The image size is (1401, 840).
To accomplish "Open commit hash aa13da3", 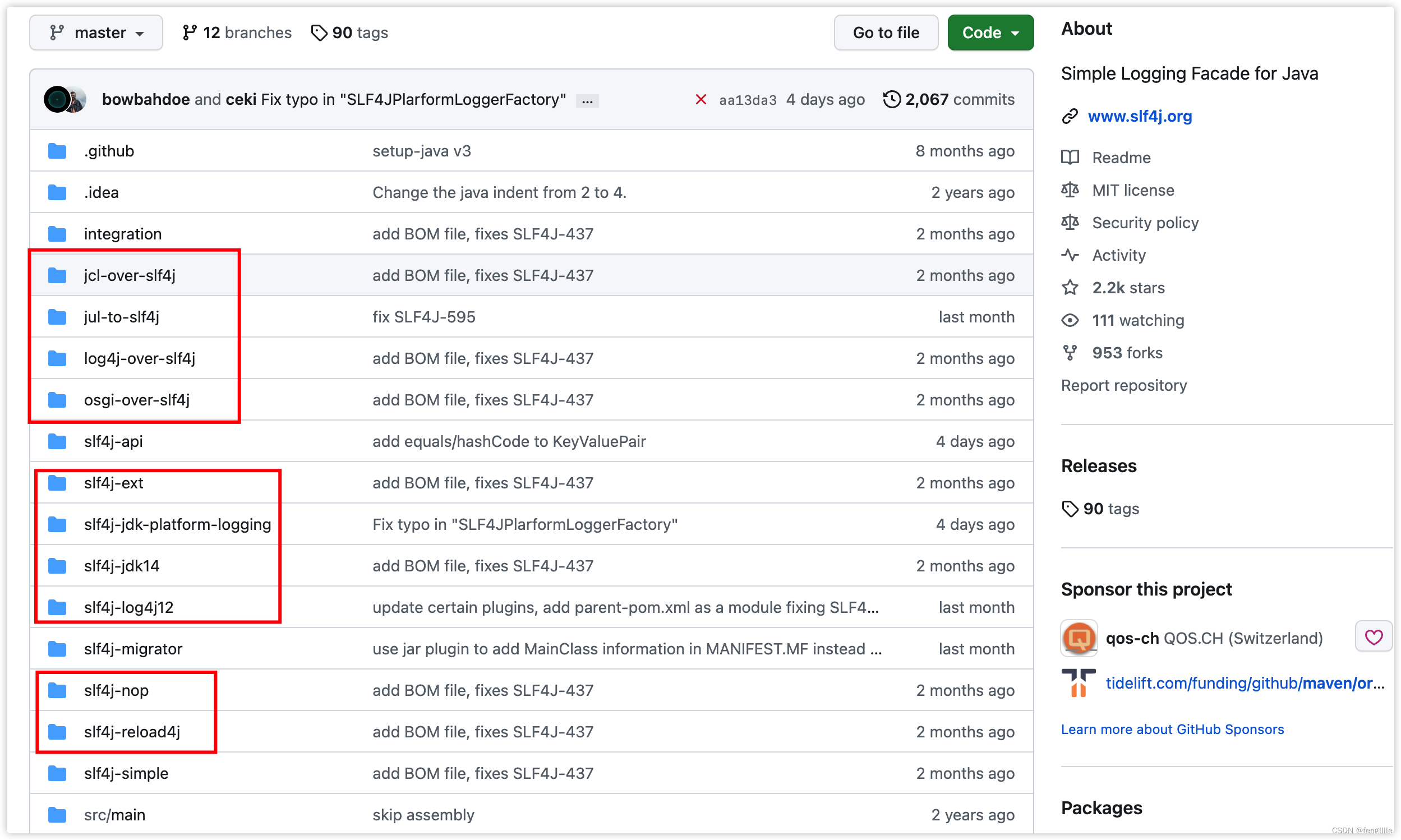I will 747,100.
